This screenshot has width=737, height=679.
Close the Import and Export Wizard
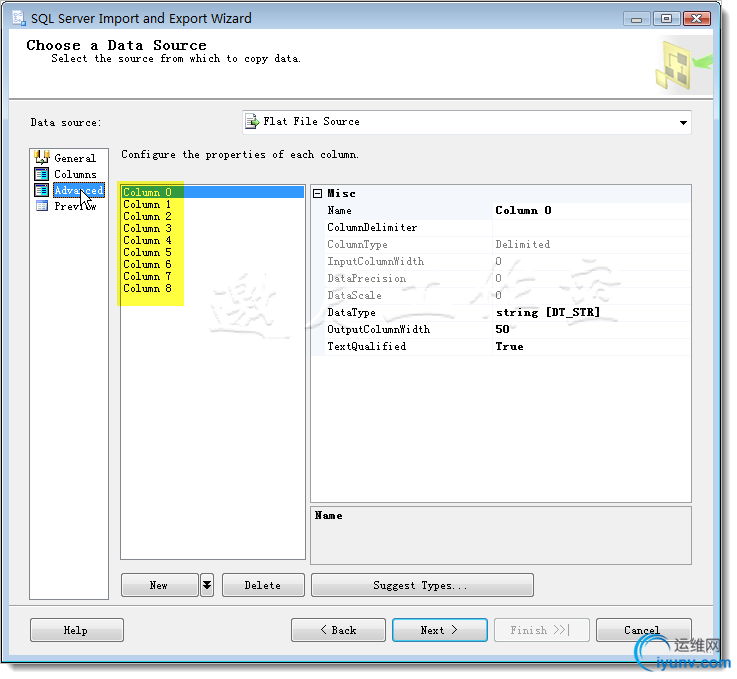coord(697,19)
